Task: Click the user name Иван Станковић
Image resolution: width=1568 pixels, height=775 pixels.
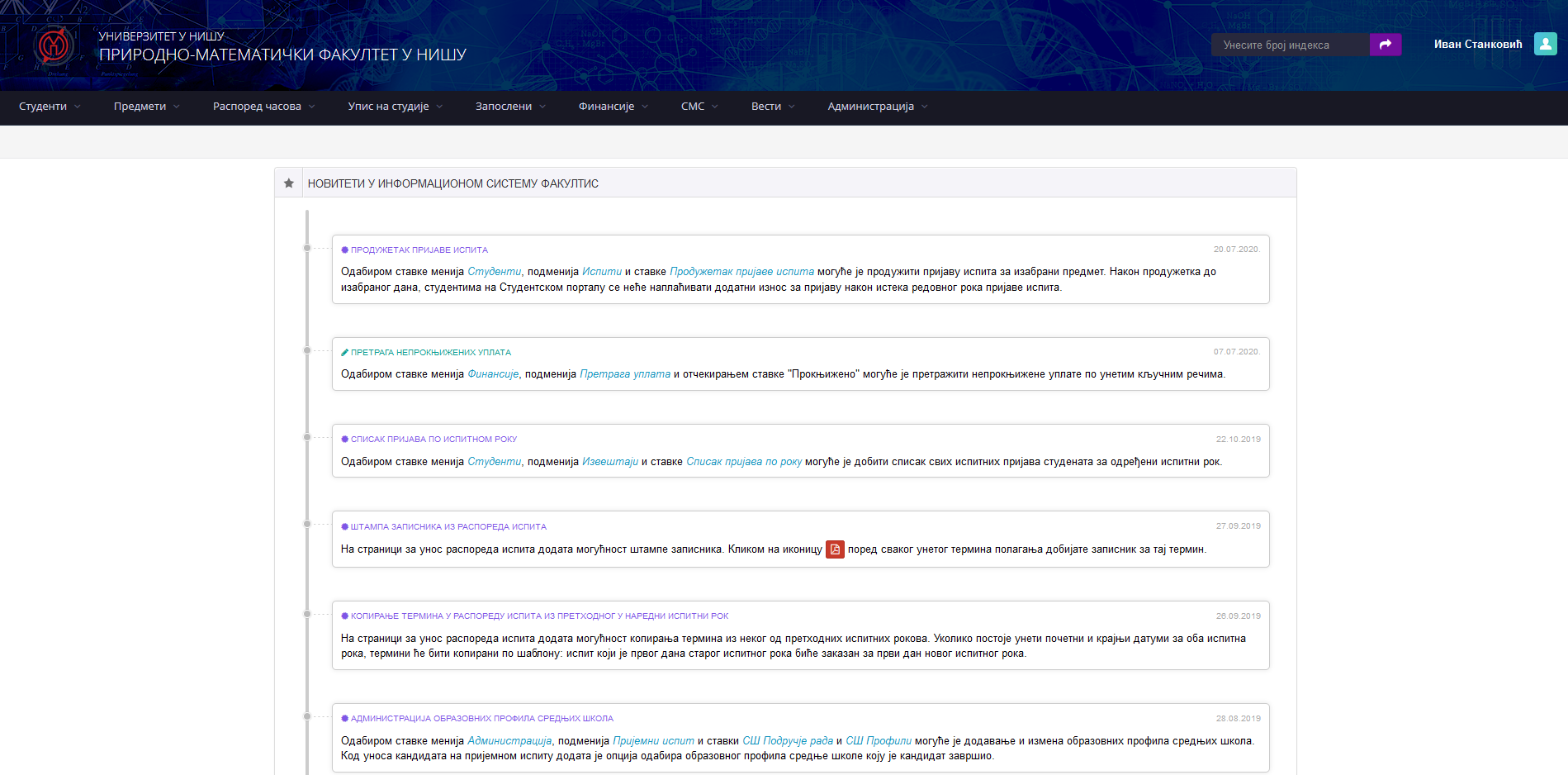Action: point(1477,45)
